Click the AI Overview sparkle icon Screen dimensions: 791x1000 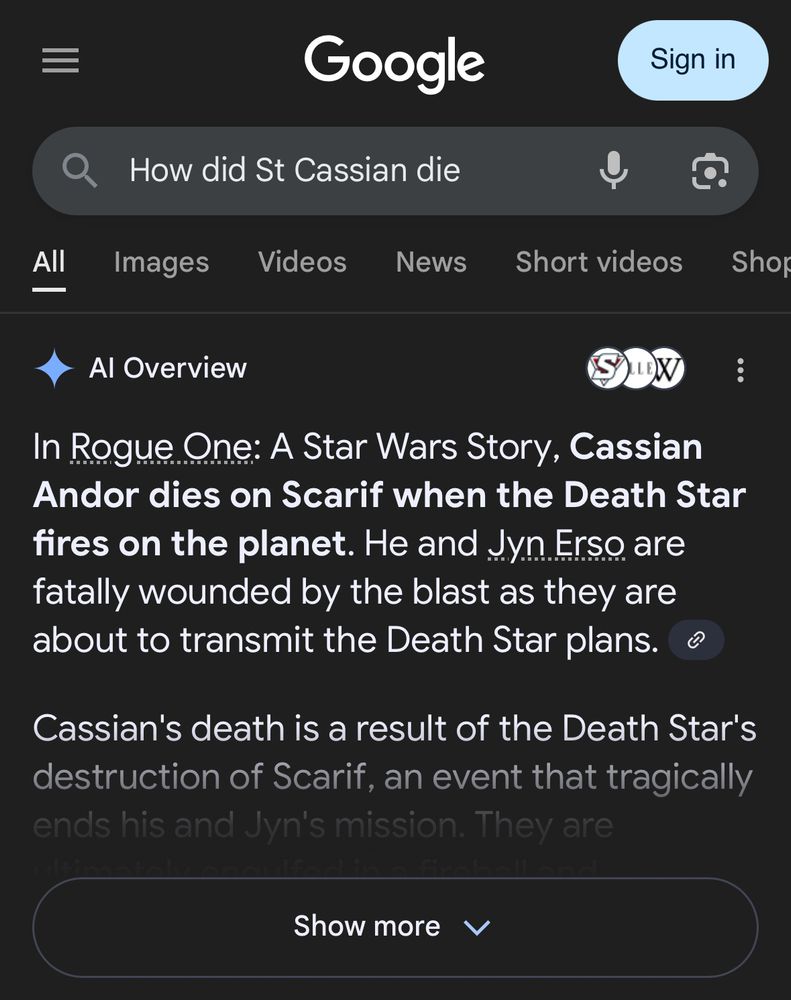pyautogui.click(x=54, y=369)
